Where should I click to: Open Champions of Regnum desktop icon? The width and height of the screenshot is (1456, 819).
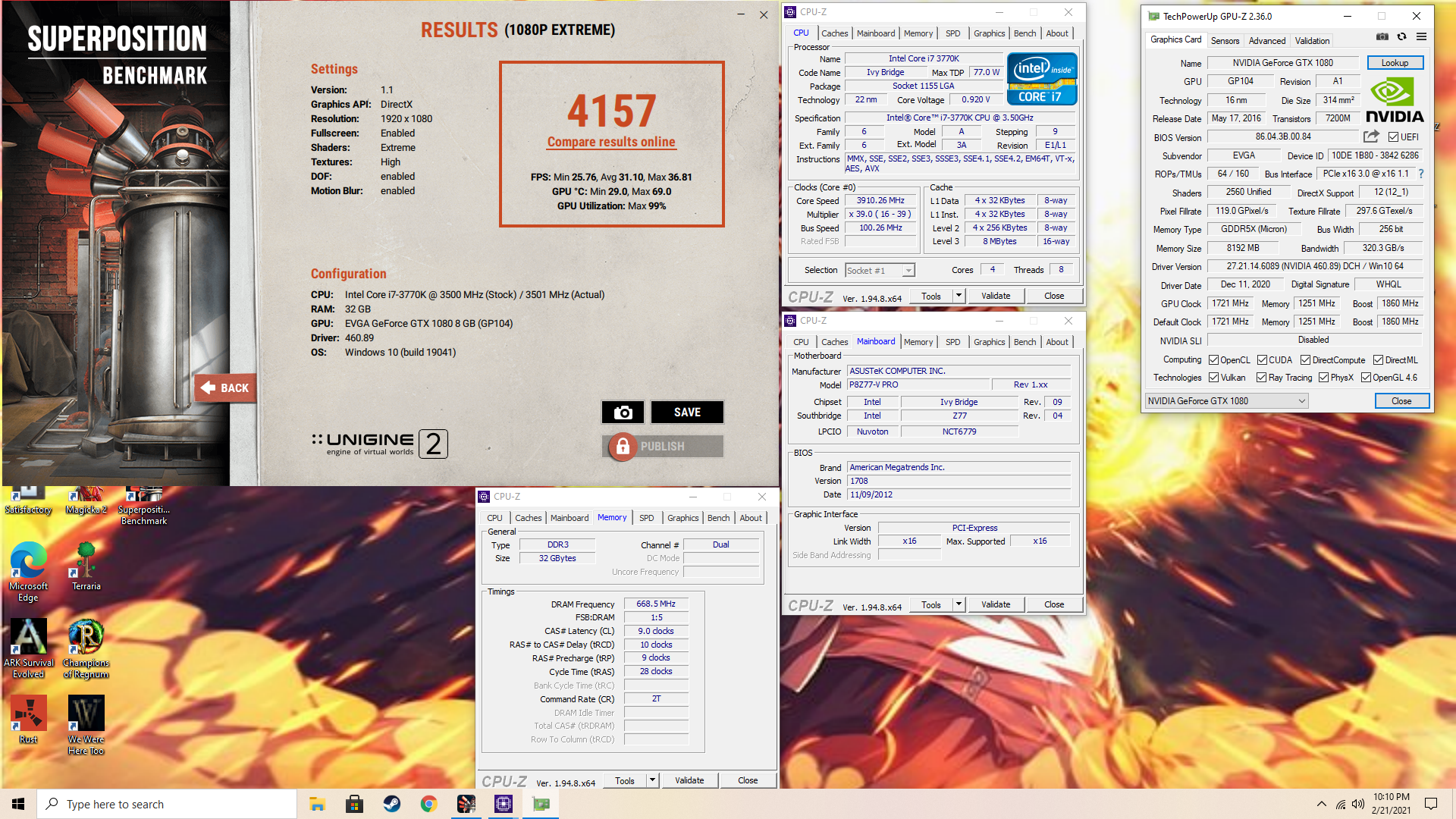86,648
